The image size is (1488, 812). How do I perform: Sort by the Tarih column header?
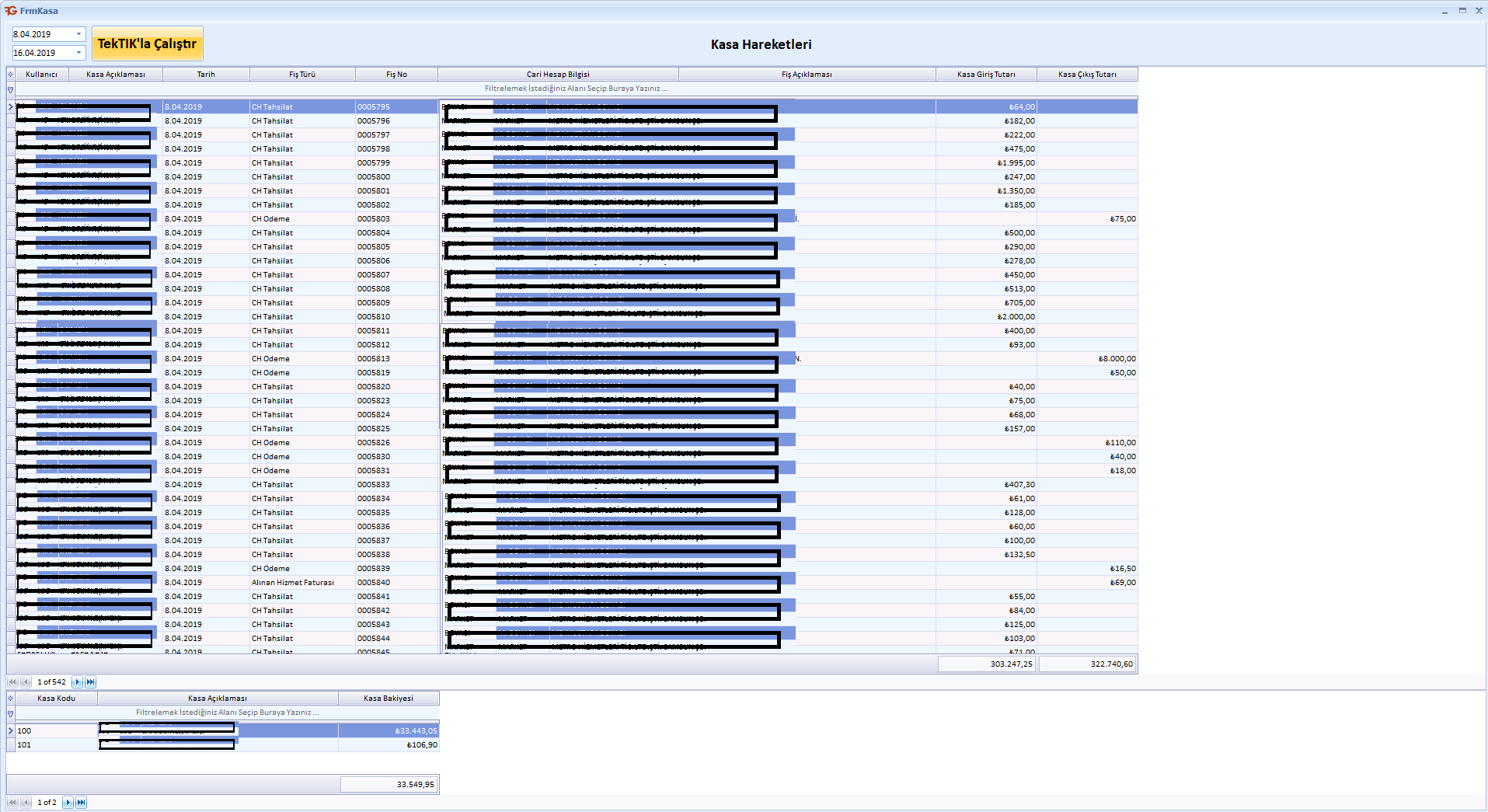[206, 75]
